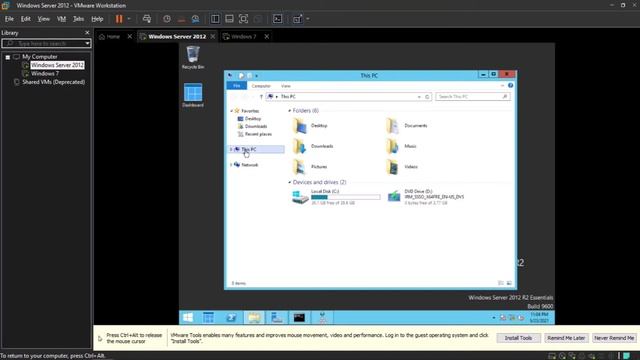The height and width of the screenshot is (360, 640).
Task: Open the snapshot manager icon
Action: click(x=196, y=19)
